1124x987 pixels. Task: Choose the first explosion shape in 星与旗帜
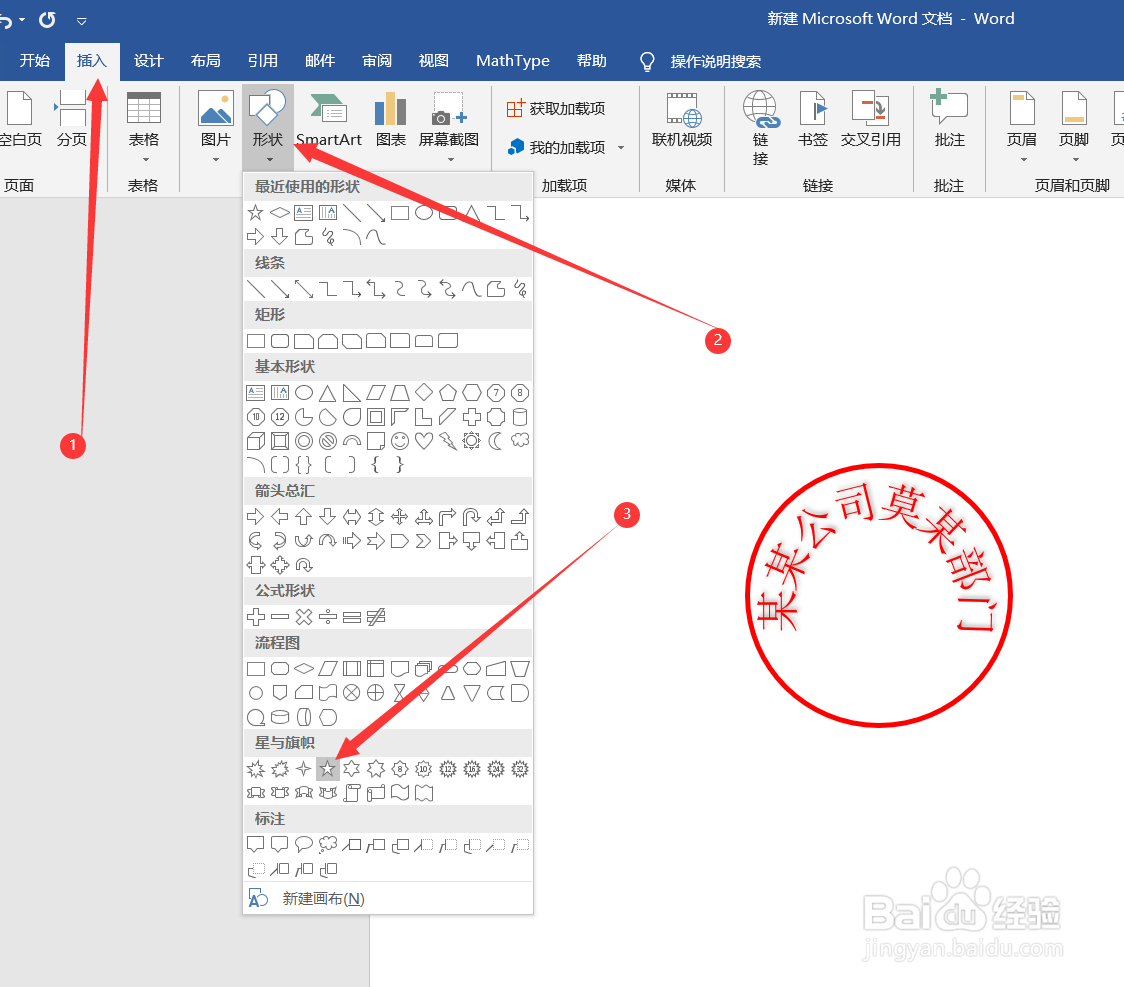tap(255, 769)
